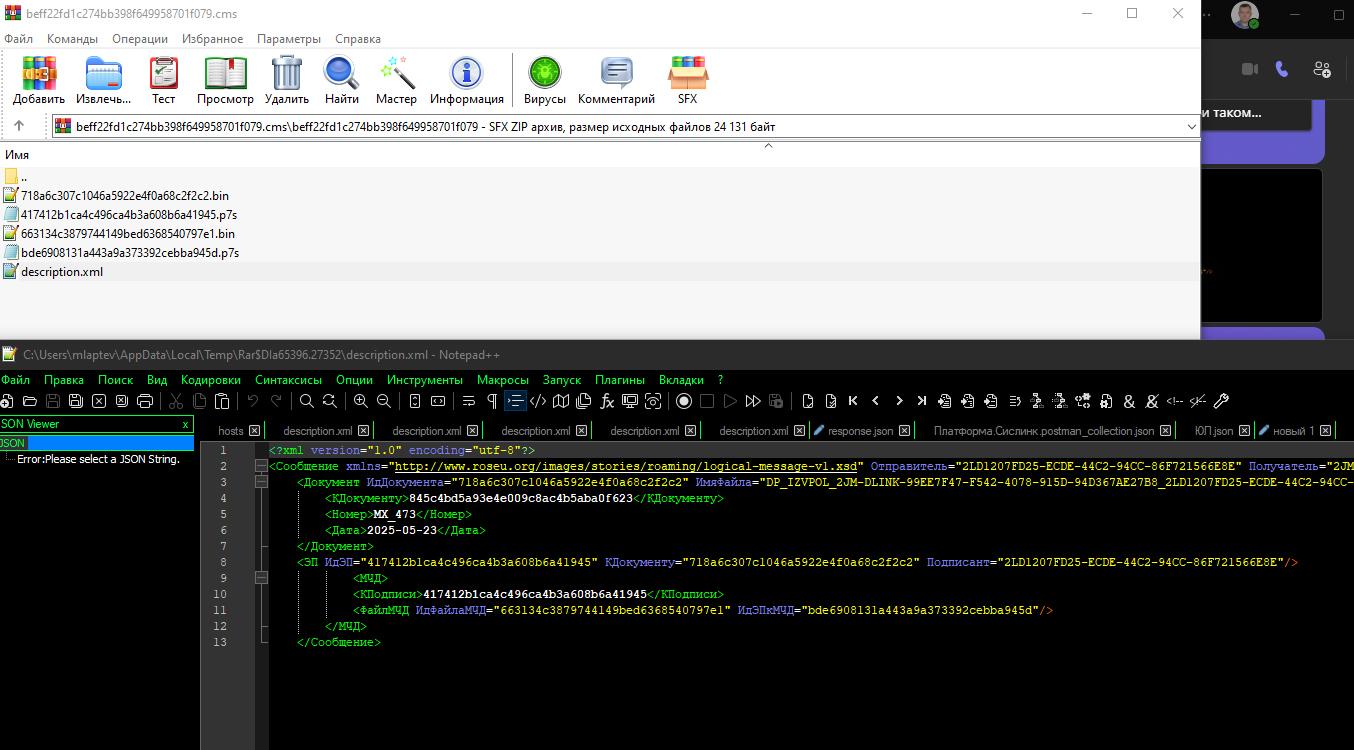Click the Zoom in icon in Notepad++ toolbar
1354x750 pixels.
click(360, 401)
